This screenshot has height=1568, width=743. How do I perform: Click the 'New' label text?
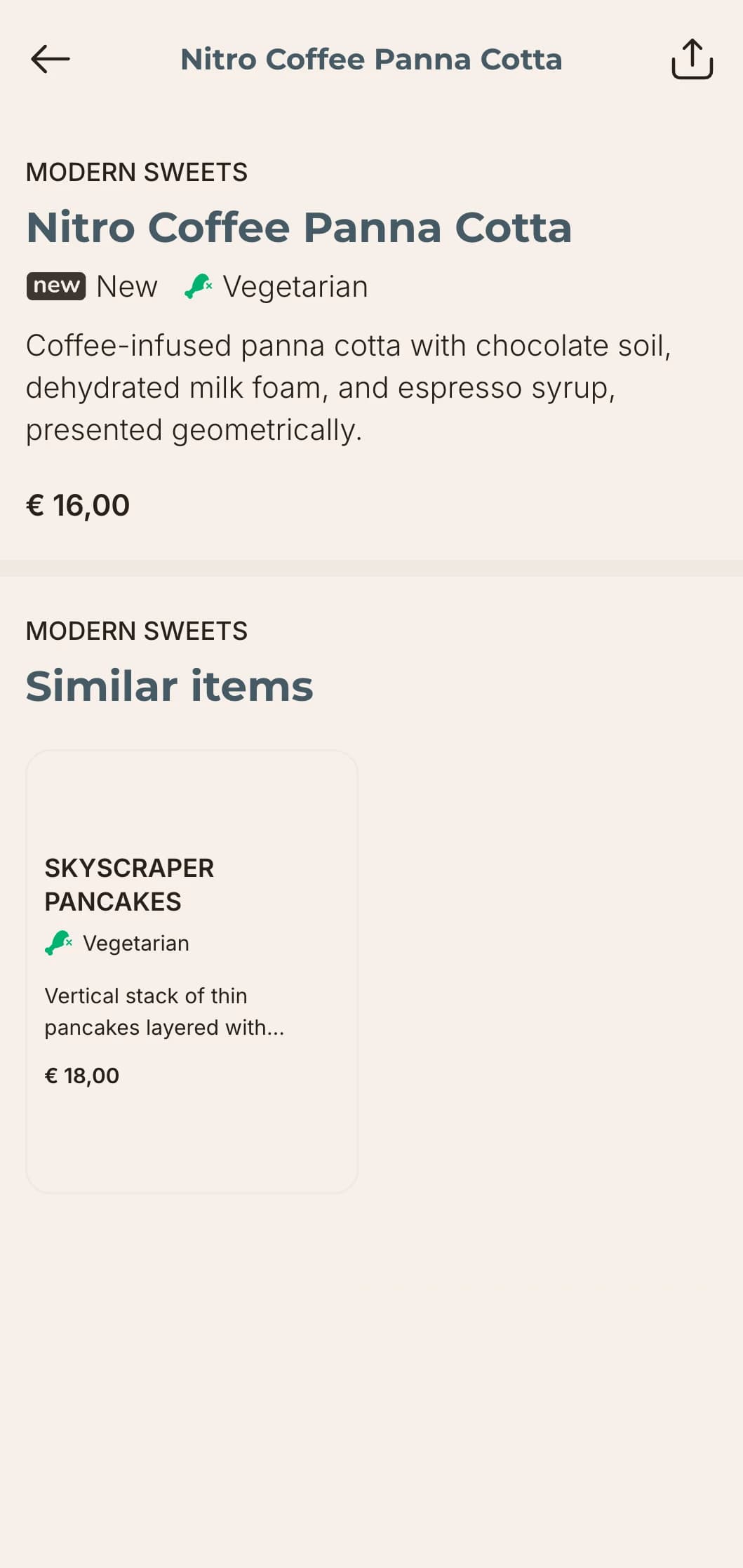(127, 286)
